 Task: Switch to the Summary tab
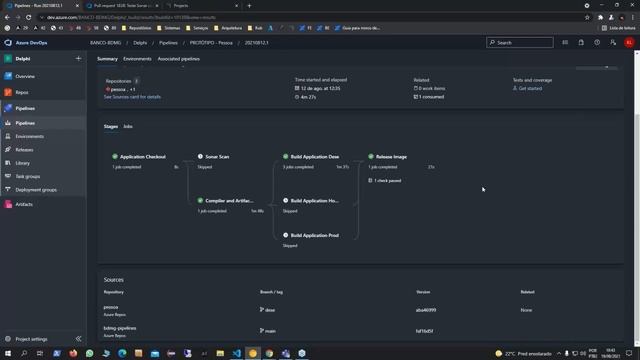click(107, 59)
